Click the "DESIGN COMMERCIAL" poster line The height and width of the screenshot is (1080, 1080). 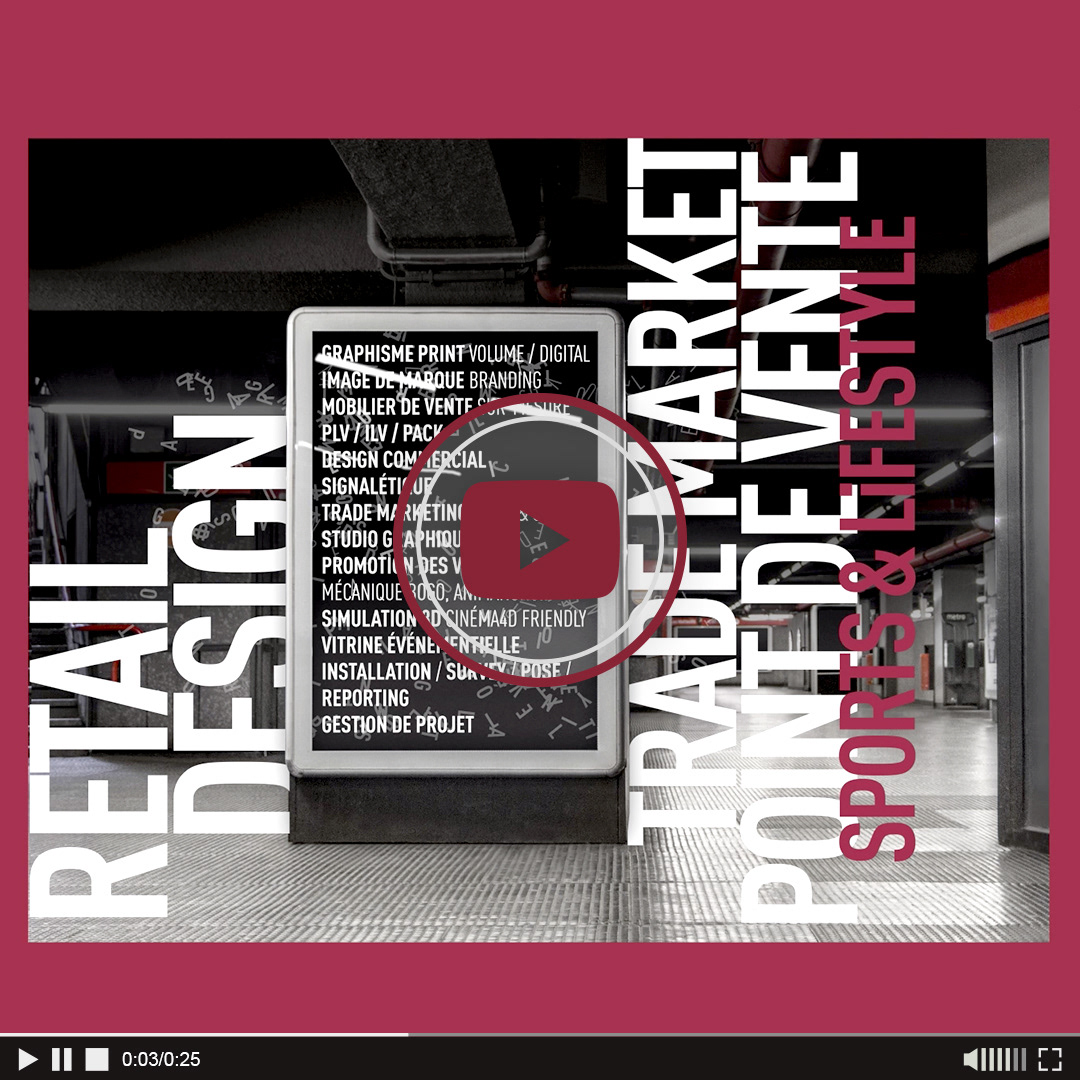(404, 459)
